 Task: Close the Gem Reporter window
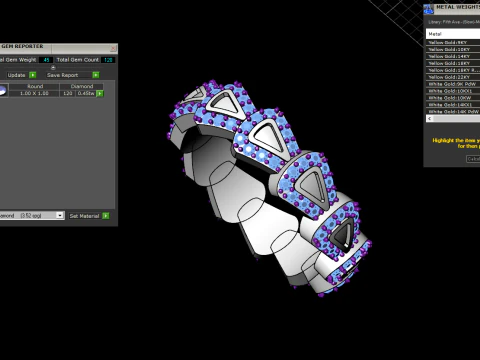113,49
